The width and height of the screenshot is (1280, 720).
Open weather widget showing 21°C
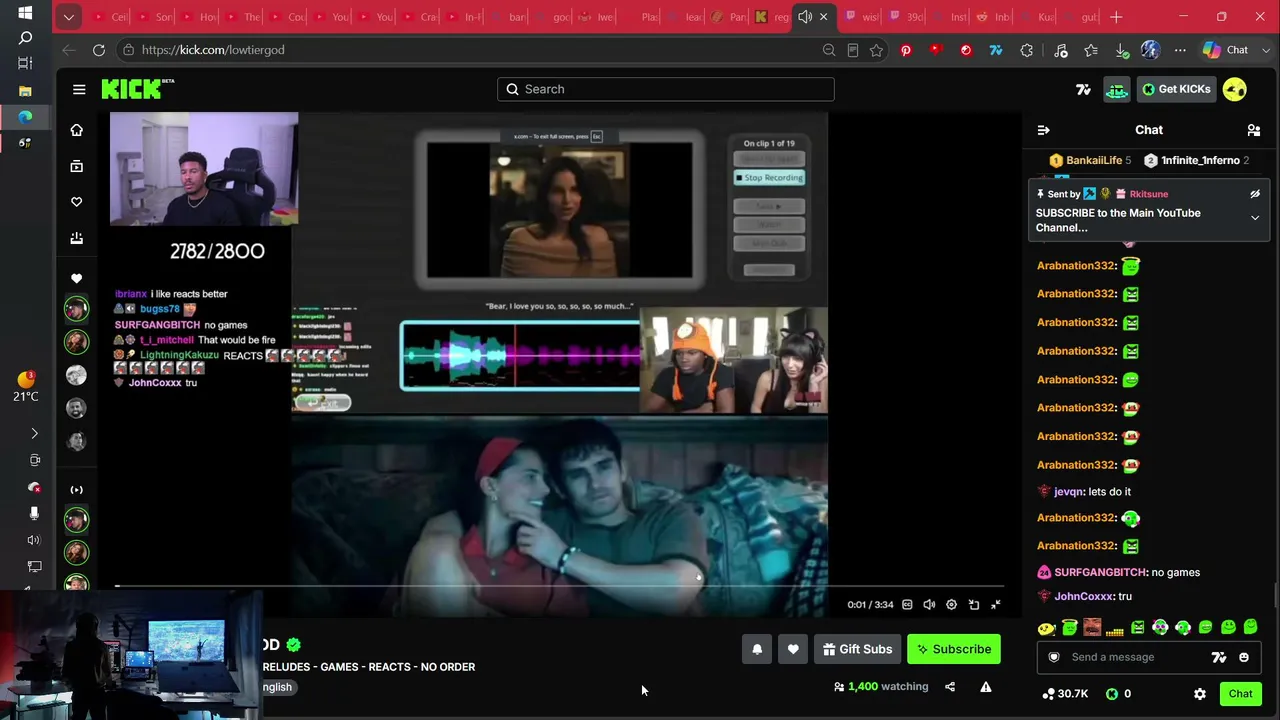click(x=25, y=385)
